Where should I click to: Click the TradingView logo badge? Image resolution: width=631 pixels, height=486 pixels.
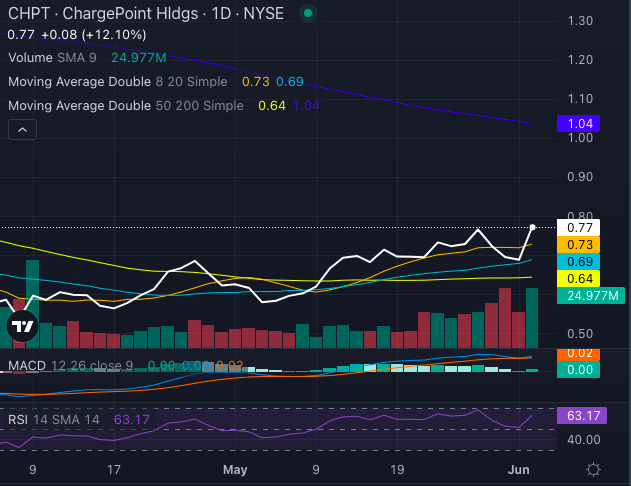tap(23, 326)
